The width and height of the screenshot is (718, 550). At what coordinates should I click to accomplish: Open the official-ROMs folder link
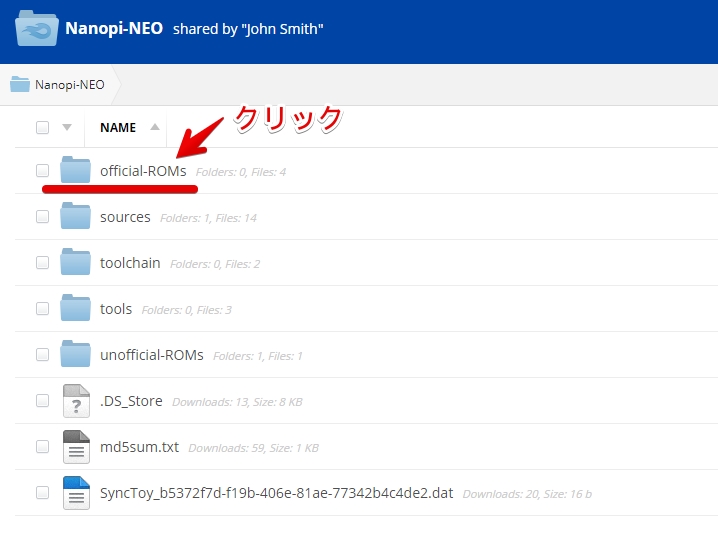[143, 171]
